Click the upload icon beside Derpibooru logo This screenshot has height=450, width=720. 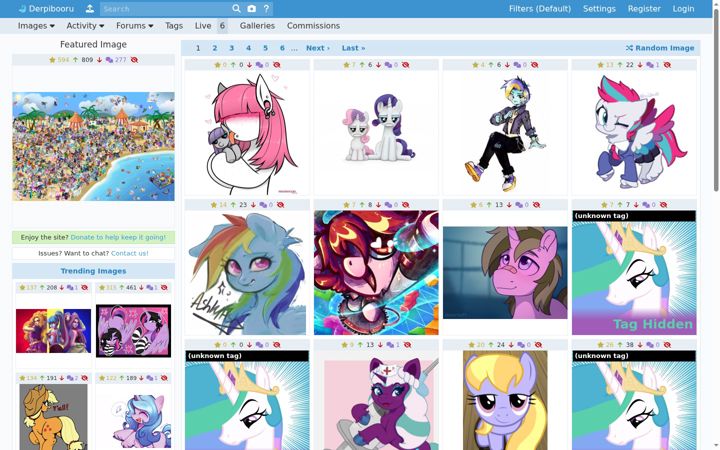click(x=90, y=9)
